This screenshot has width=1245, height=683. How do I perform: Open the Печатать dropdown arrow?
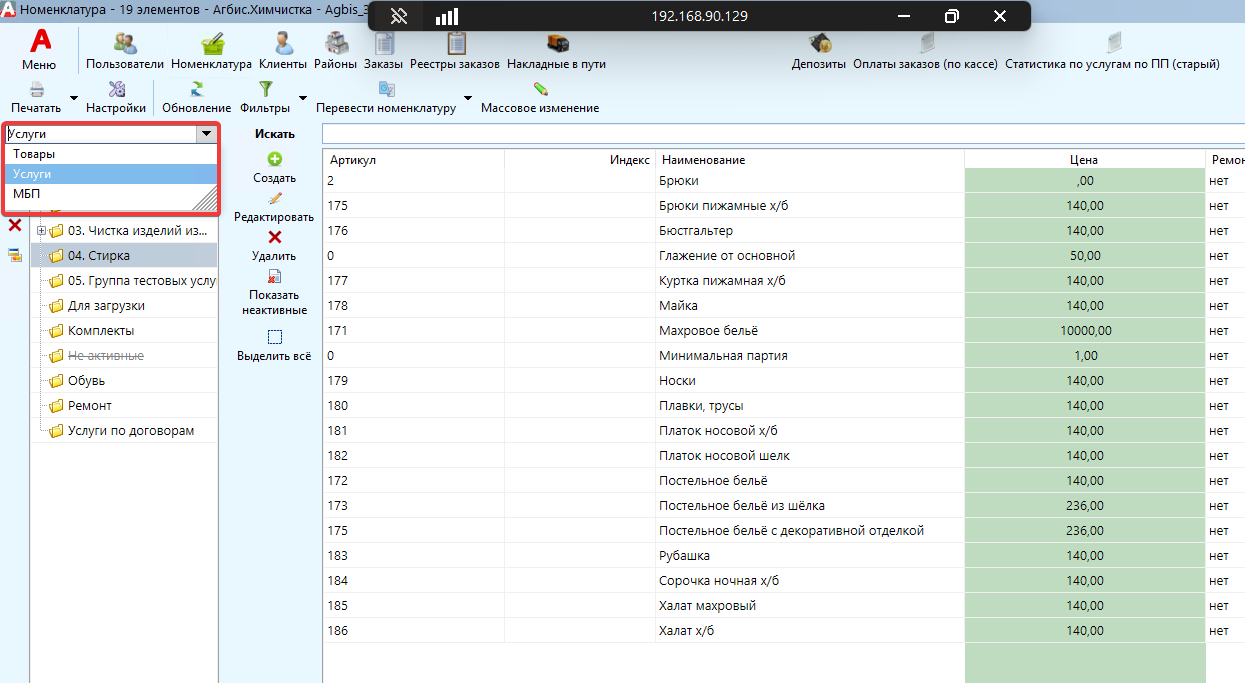[x=72, y=100]
